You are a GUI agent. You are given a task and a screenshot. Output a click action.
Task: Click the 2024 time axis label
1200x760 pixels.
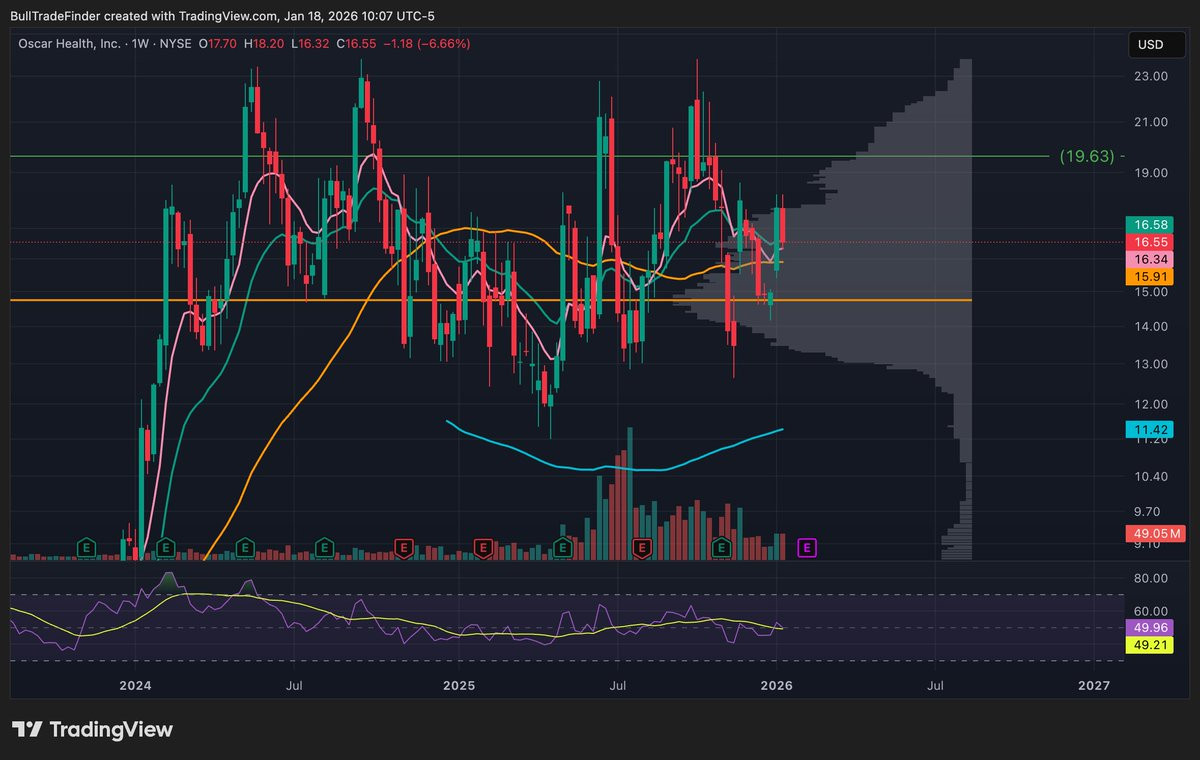pos(135,686)
